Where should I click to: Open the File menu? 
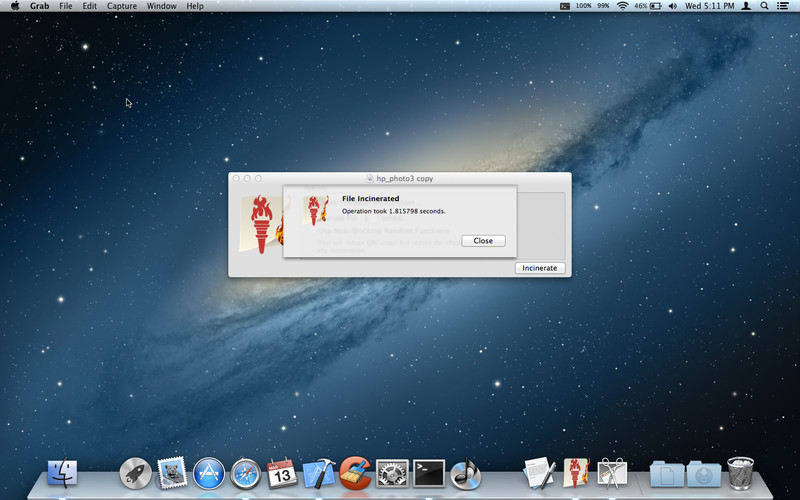point(65,6)
